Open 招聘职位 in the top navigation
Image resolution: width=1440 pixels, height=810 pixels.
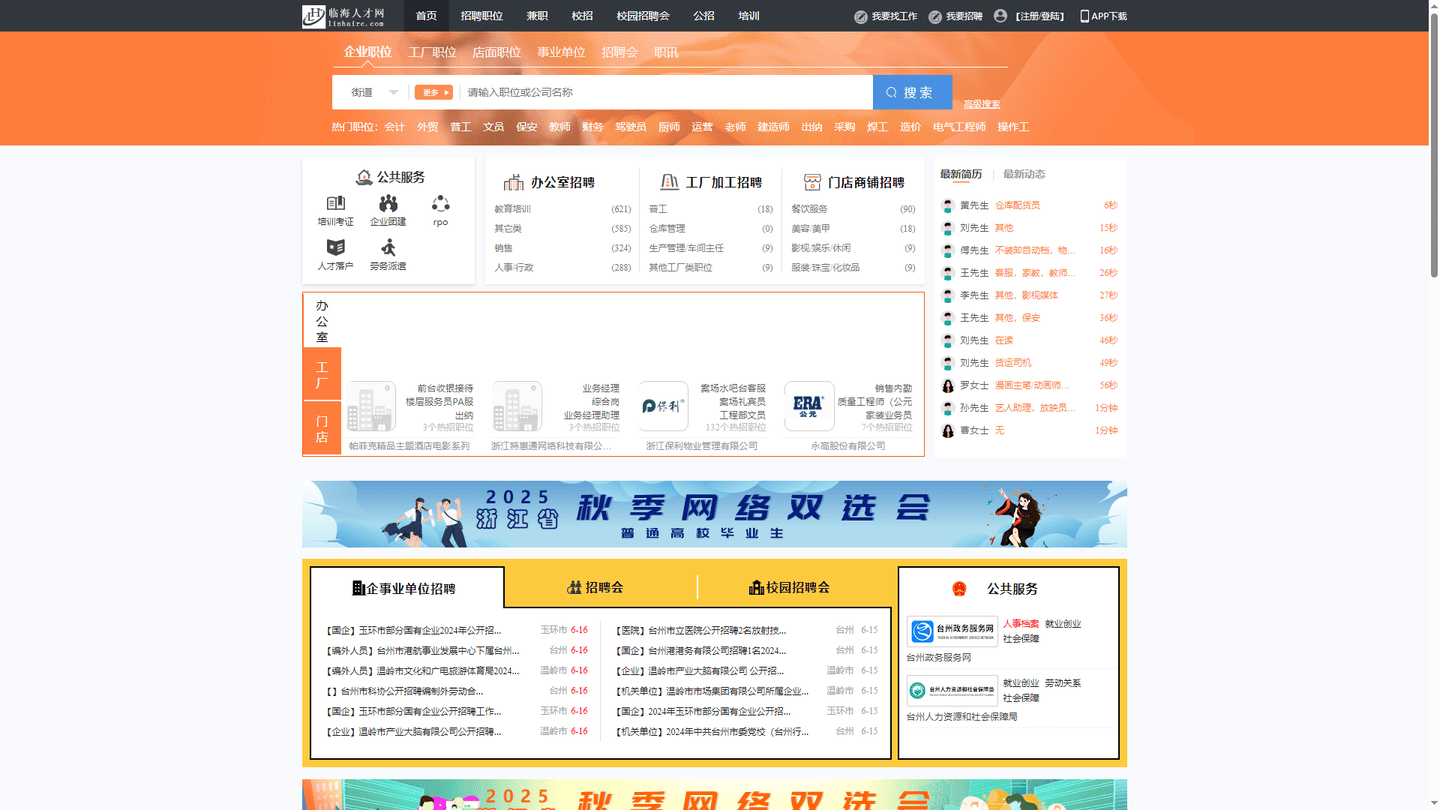coord(482,16)
